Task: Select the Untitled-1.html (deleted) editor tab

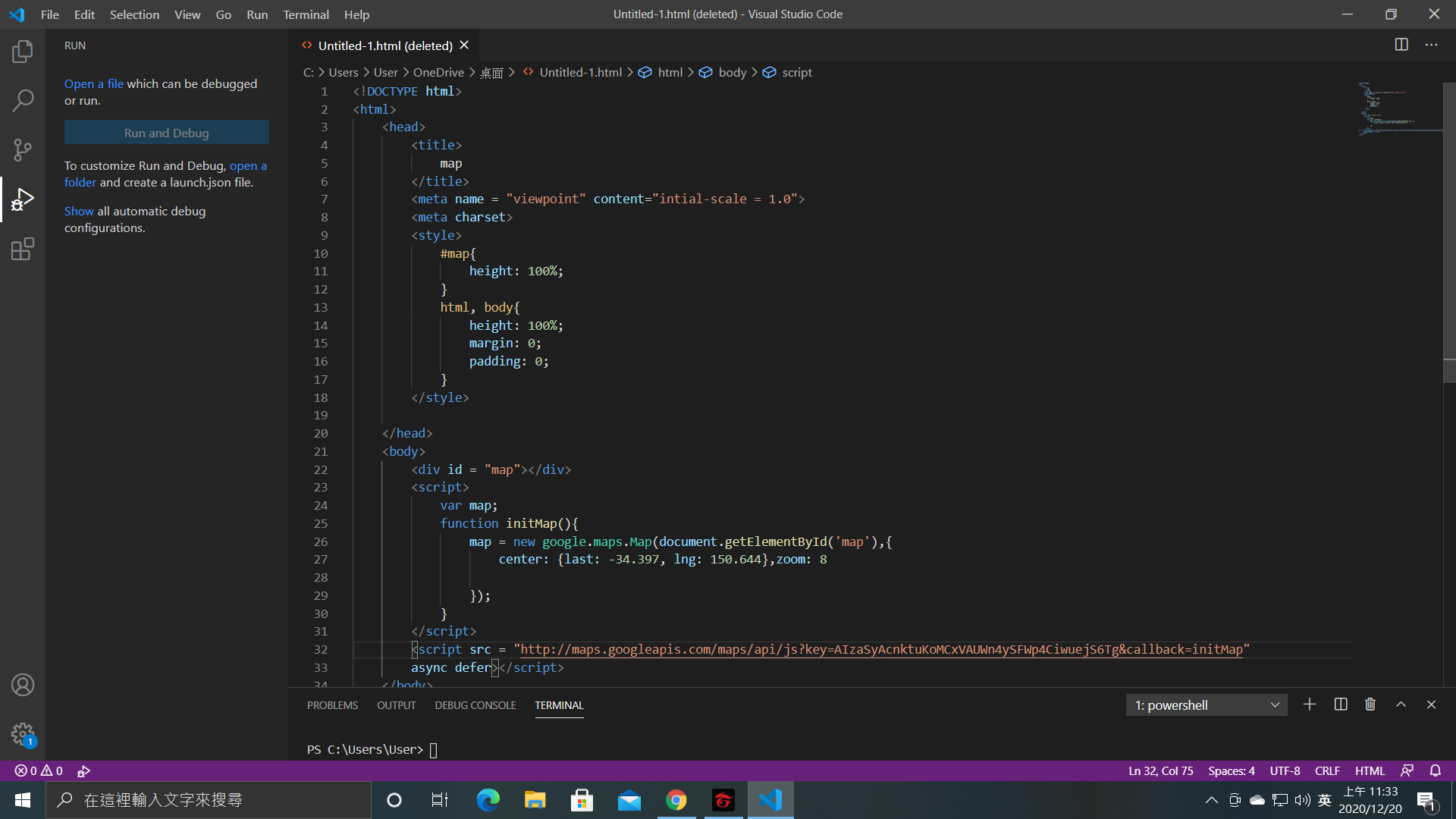Action: [x=384, y=45]
